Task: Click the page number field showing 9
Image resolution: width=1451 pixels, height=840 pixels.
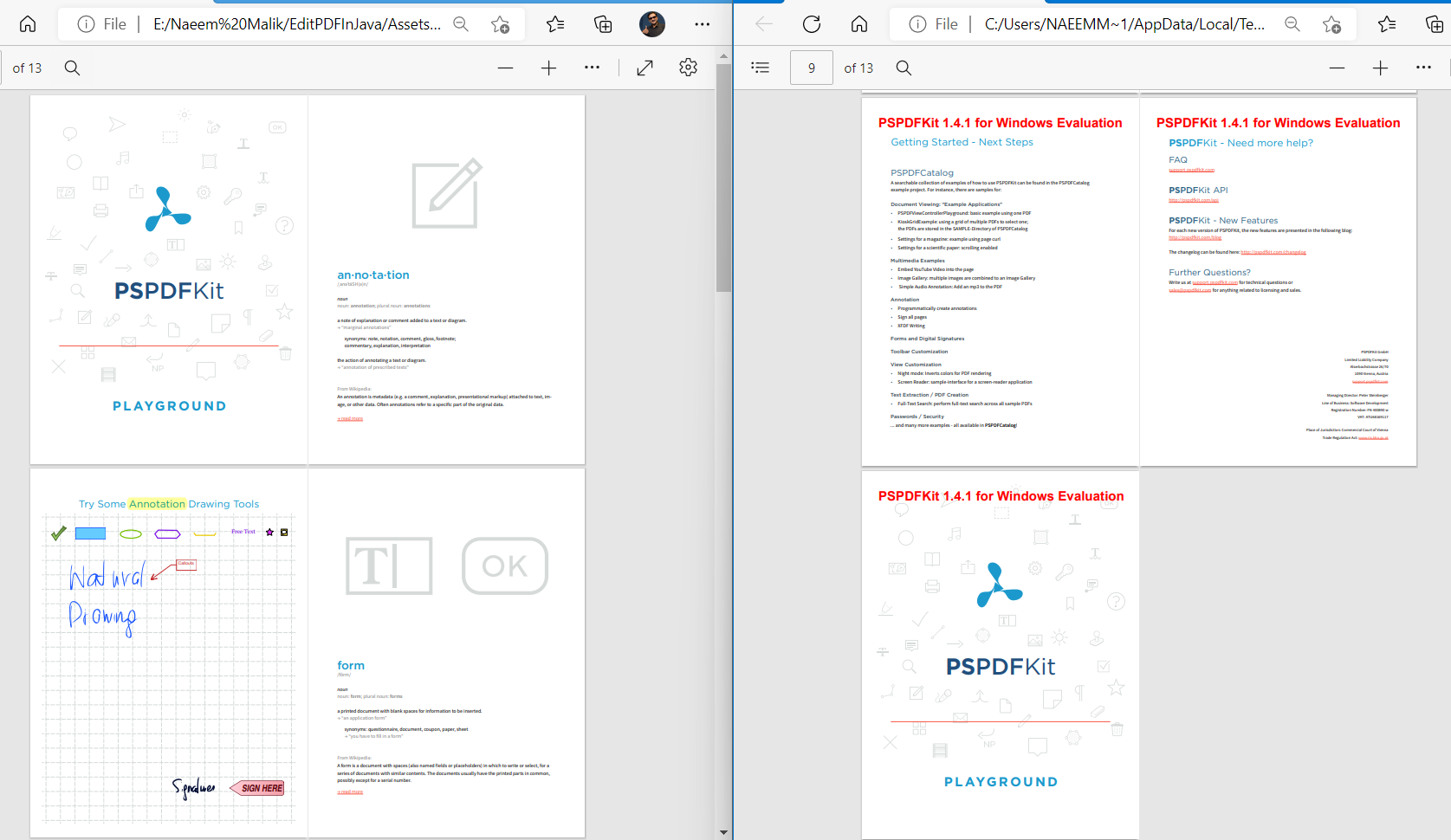Action: 811,68
